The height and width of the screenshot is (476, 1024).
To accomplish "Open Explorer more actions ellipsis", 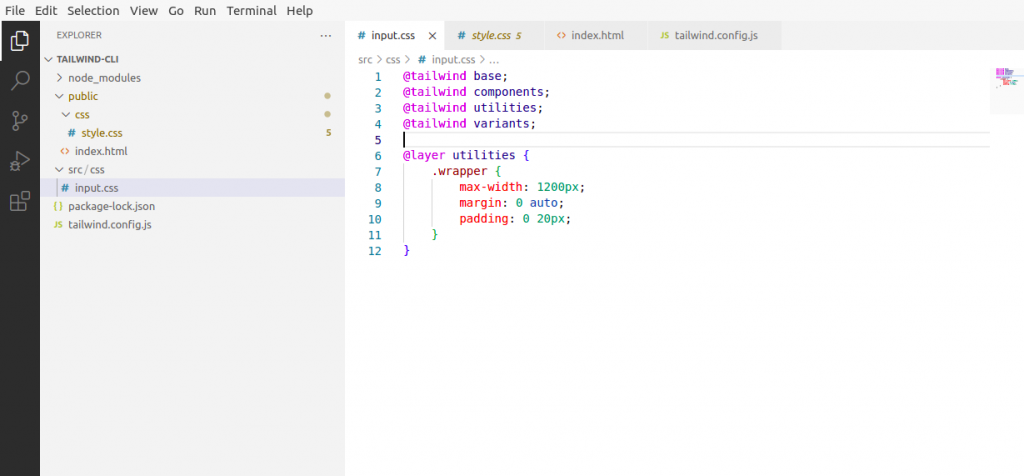I will [326, 36].
